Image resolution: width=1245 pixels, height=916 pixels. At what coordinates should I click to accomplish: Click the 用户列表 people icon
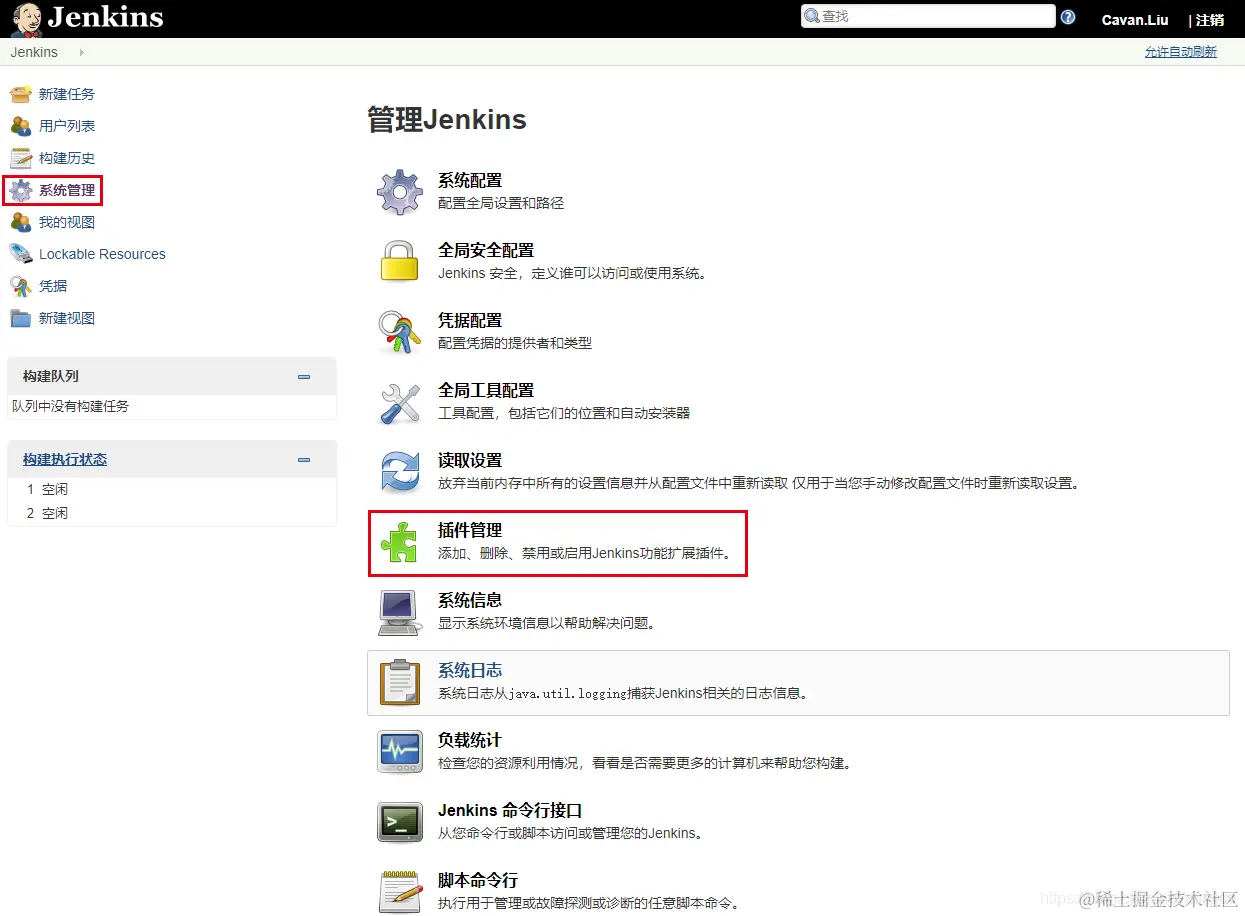pyautogui.click(x=21, y=126)
